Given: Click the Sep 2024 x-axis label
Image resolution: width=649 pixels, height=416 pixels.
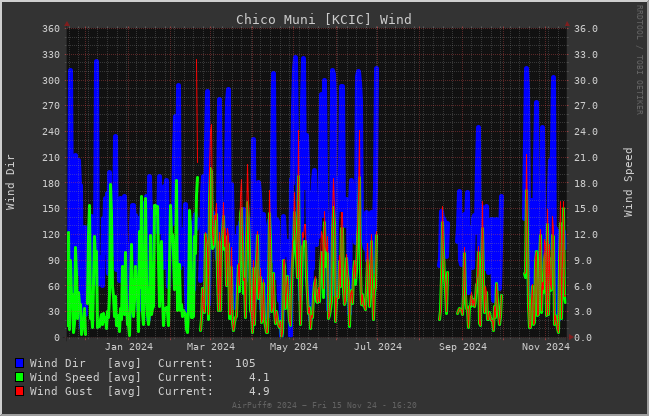Looking at the screenshot, I should click(x=463, y=347).
